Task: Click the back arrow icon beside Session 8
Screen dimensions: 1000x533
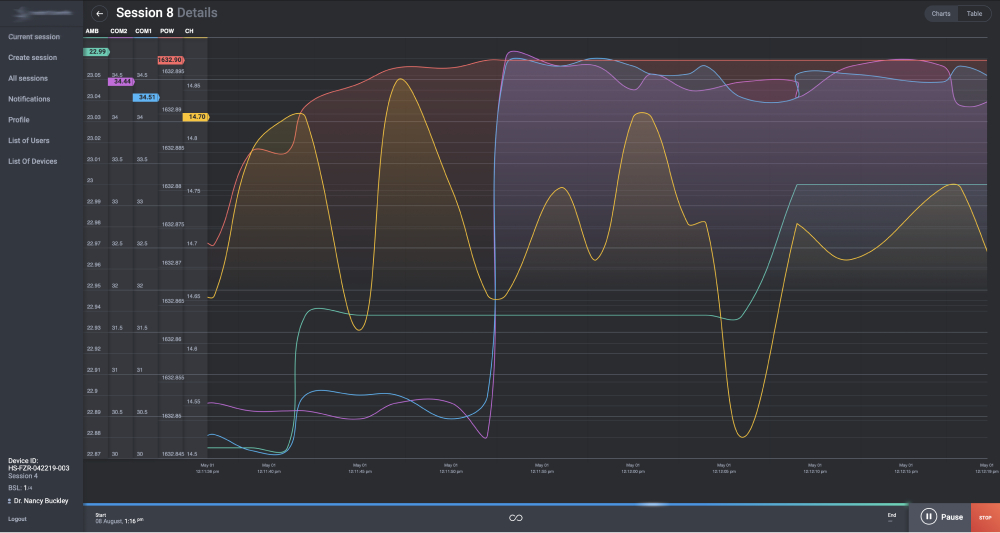Action: (x=99, y=13)
